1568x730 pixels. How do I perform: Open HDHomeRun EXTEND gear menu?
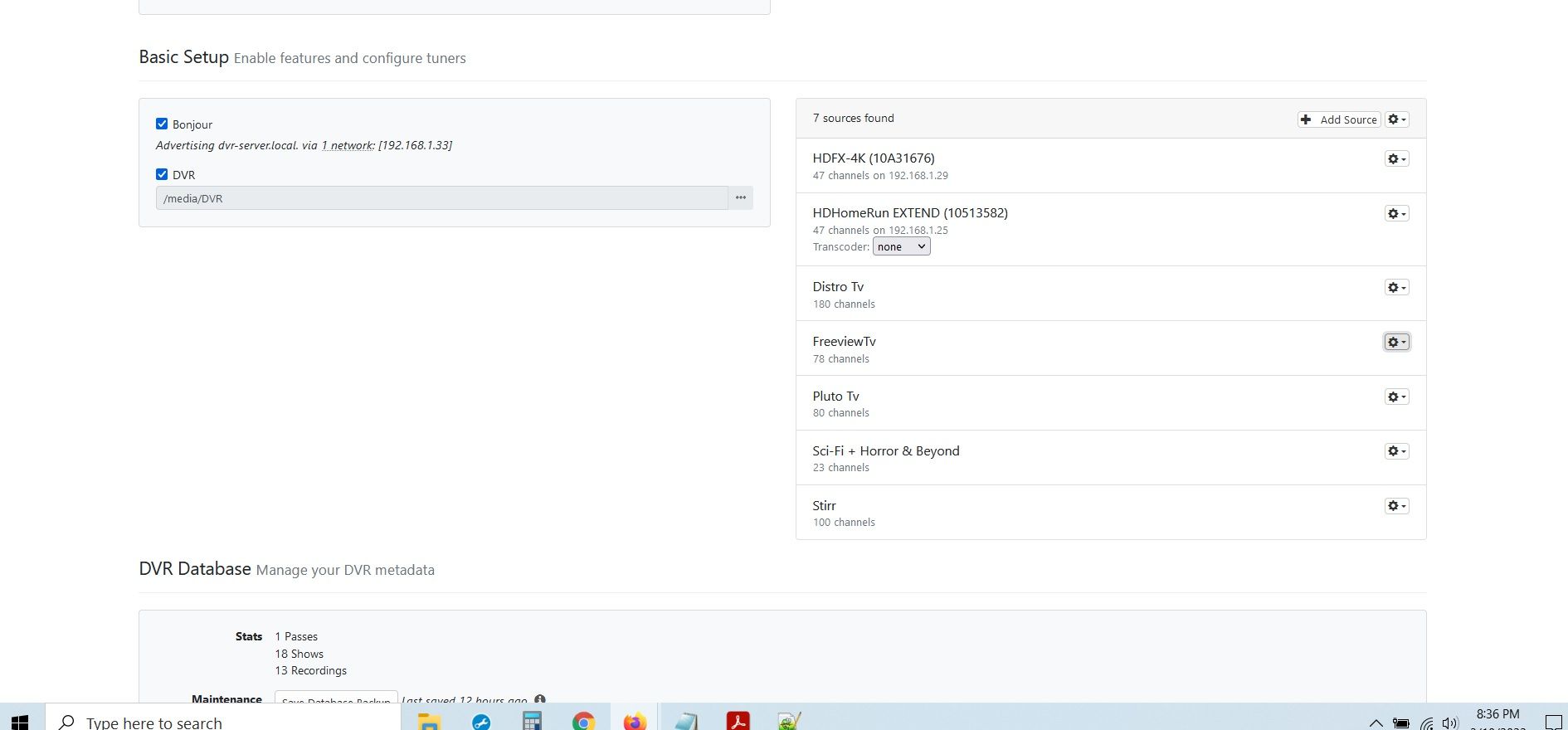pyautogui.click(x=1397, y=213)
